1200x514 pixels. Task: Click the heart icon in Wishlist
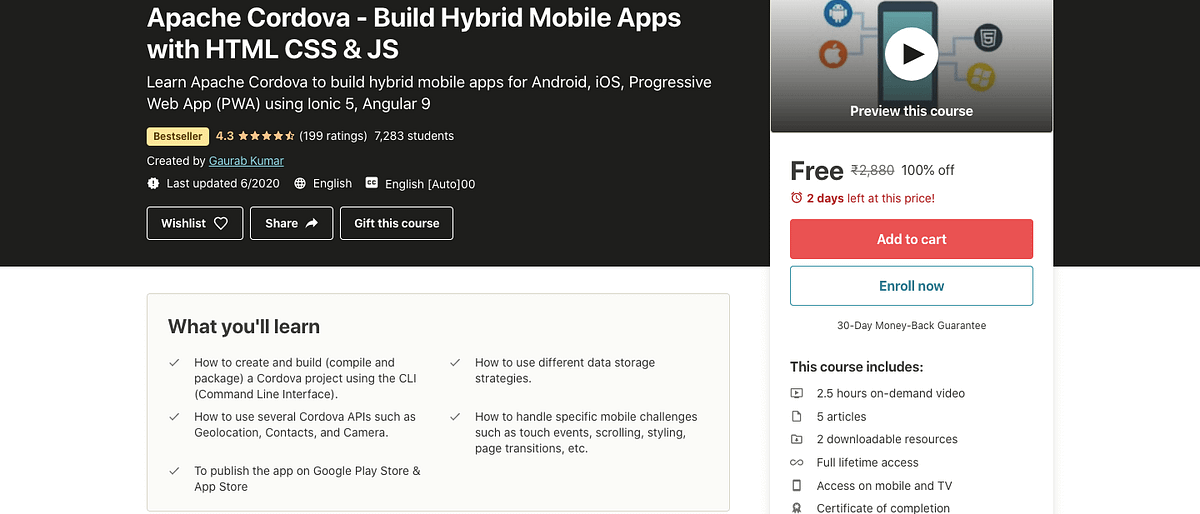(x=221, y=223)
